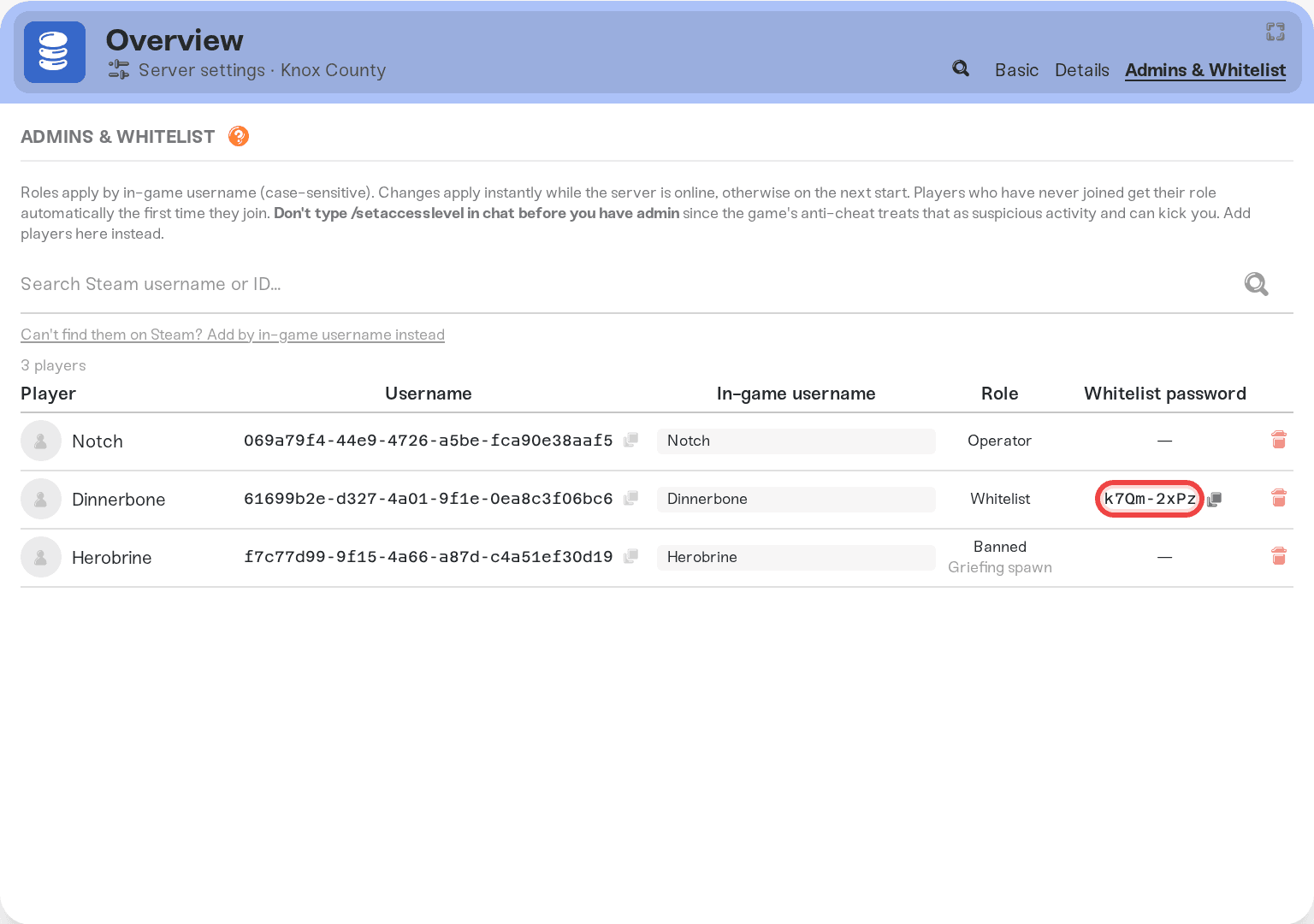The width and height of the screenshot is (1314, 924).
Task: Click the Overview title
Action: click(x=175, y=40)
